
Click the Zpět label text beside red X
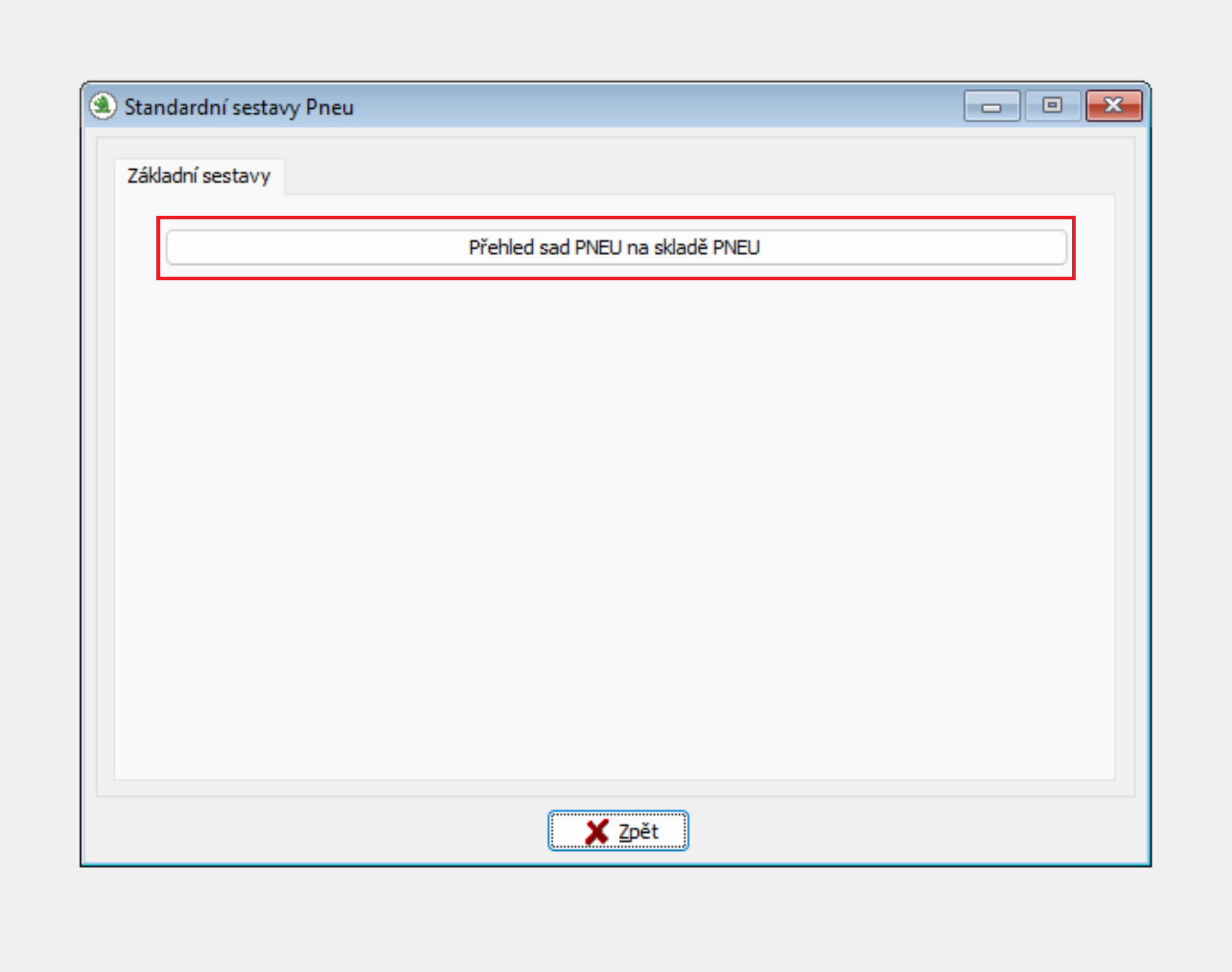click(638, 832)
